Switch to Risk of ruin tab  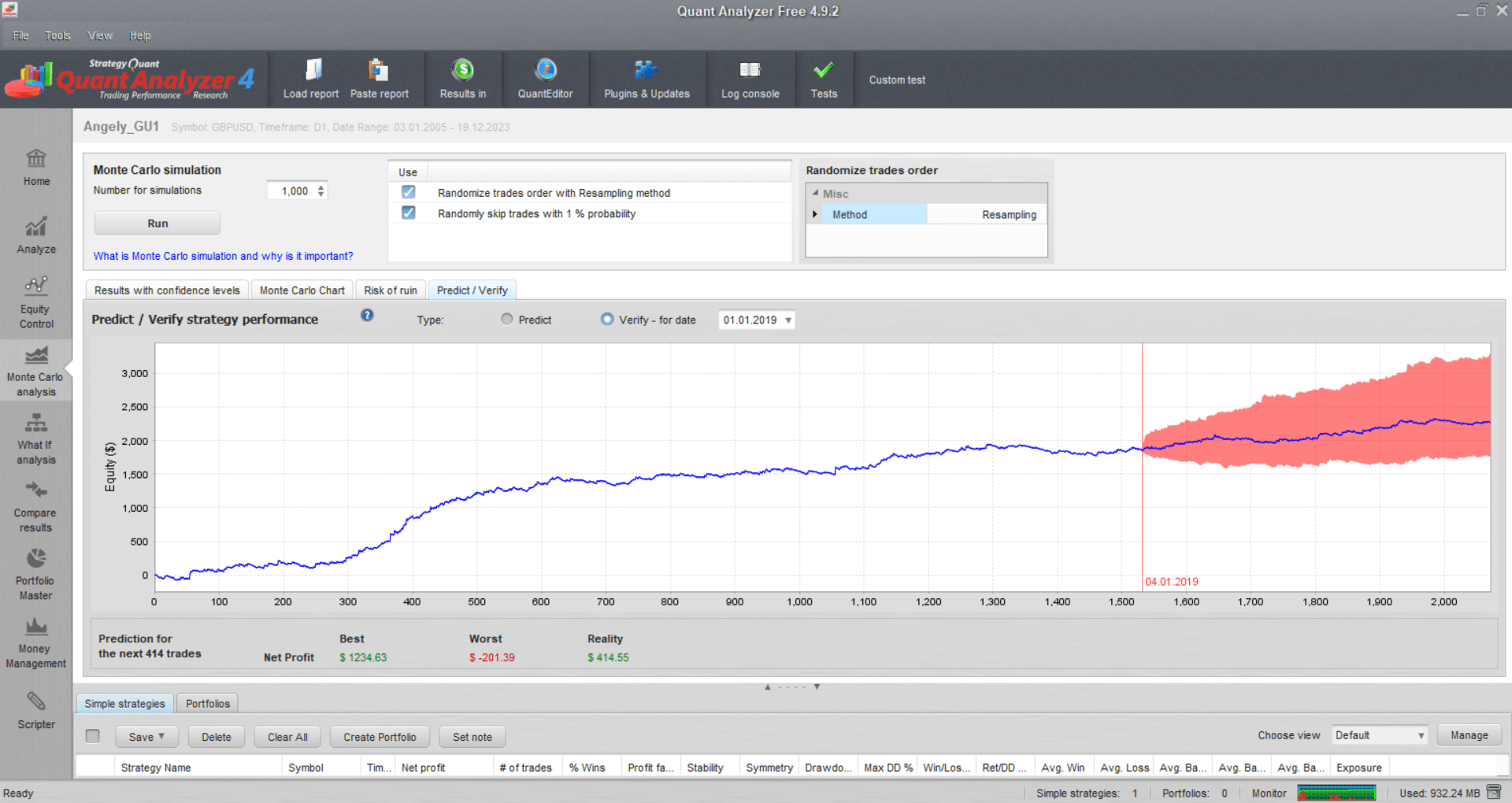point(391,290)
